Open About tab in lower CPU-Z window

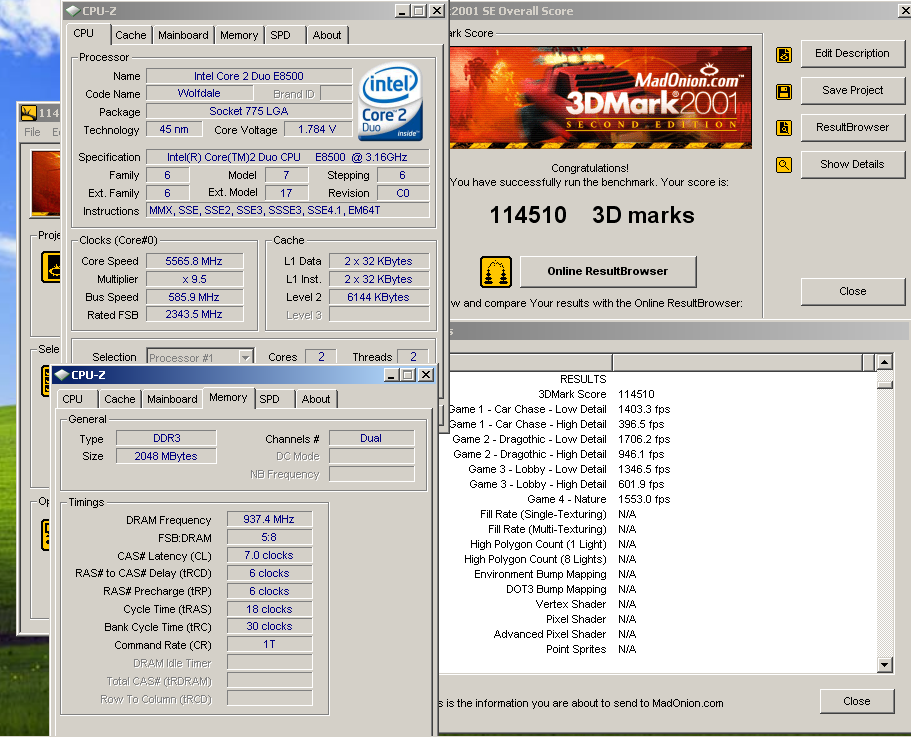(x=315, y=399)
